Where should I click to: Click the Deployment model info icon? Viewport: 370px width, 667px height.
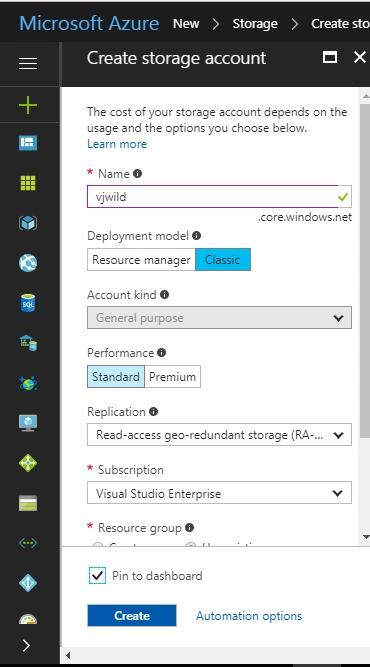click(x=196, y=235)
